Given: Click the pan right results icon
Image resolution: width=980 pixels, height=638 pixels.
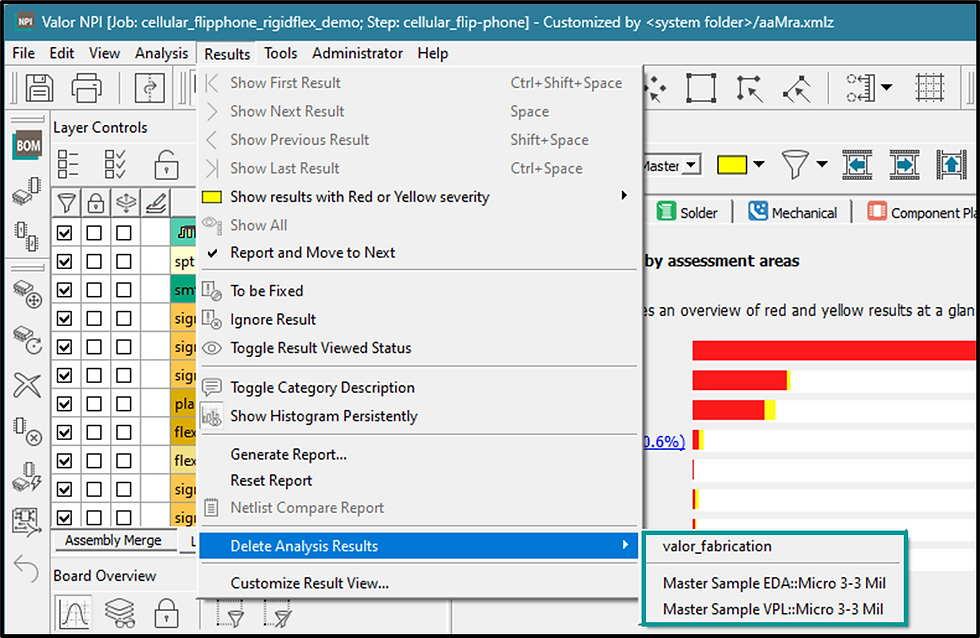Looking at the screenshot, I should click(904, 165).
